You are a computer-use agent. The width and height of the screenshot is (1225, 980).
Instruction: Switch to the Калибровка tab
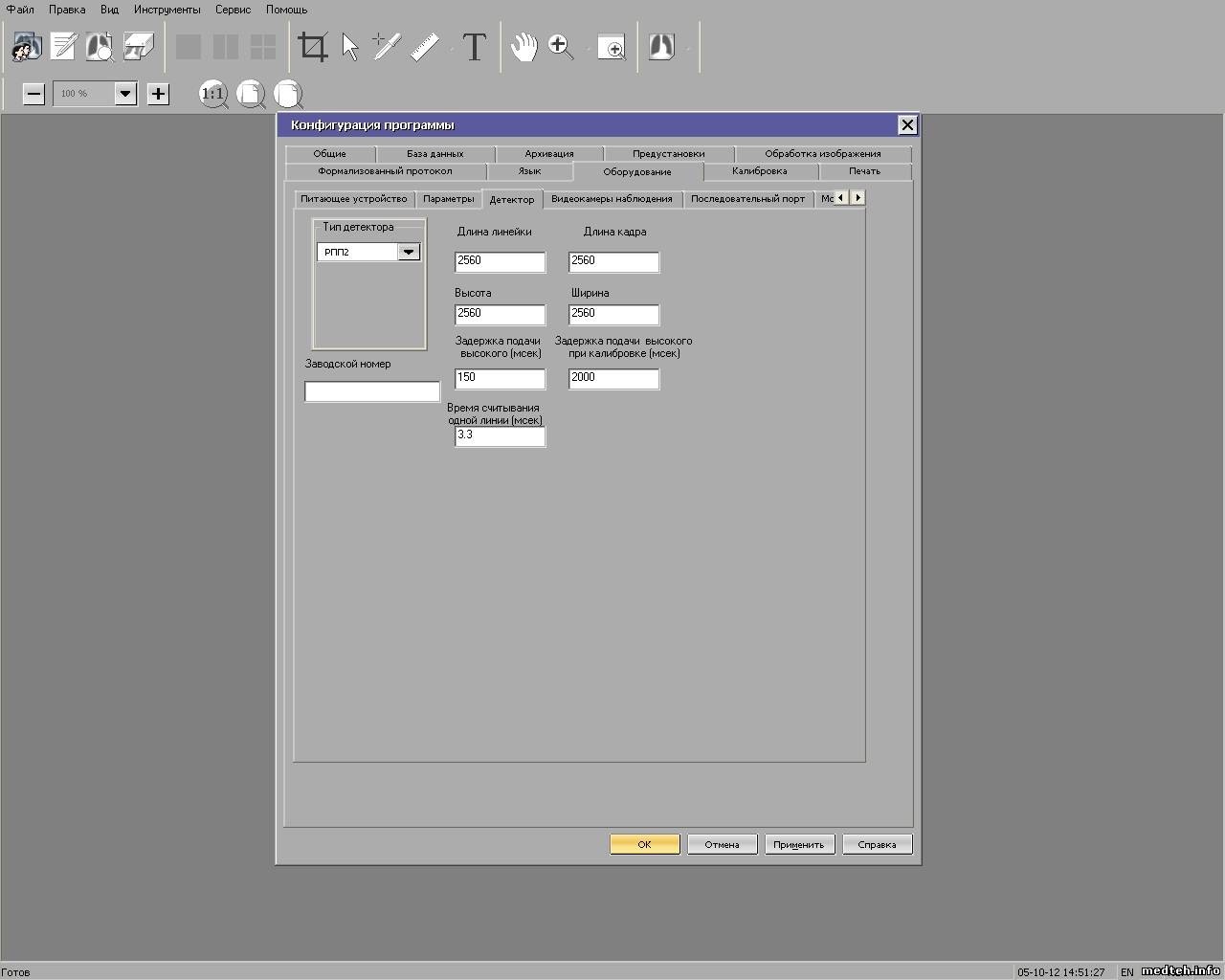coord(759,171)
